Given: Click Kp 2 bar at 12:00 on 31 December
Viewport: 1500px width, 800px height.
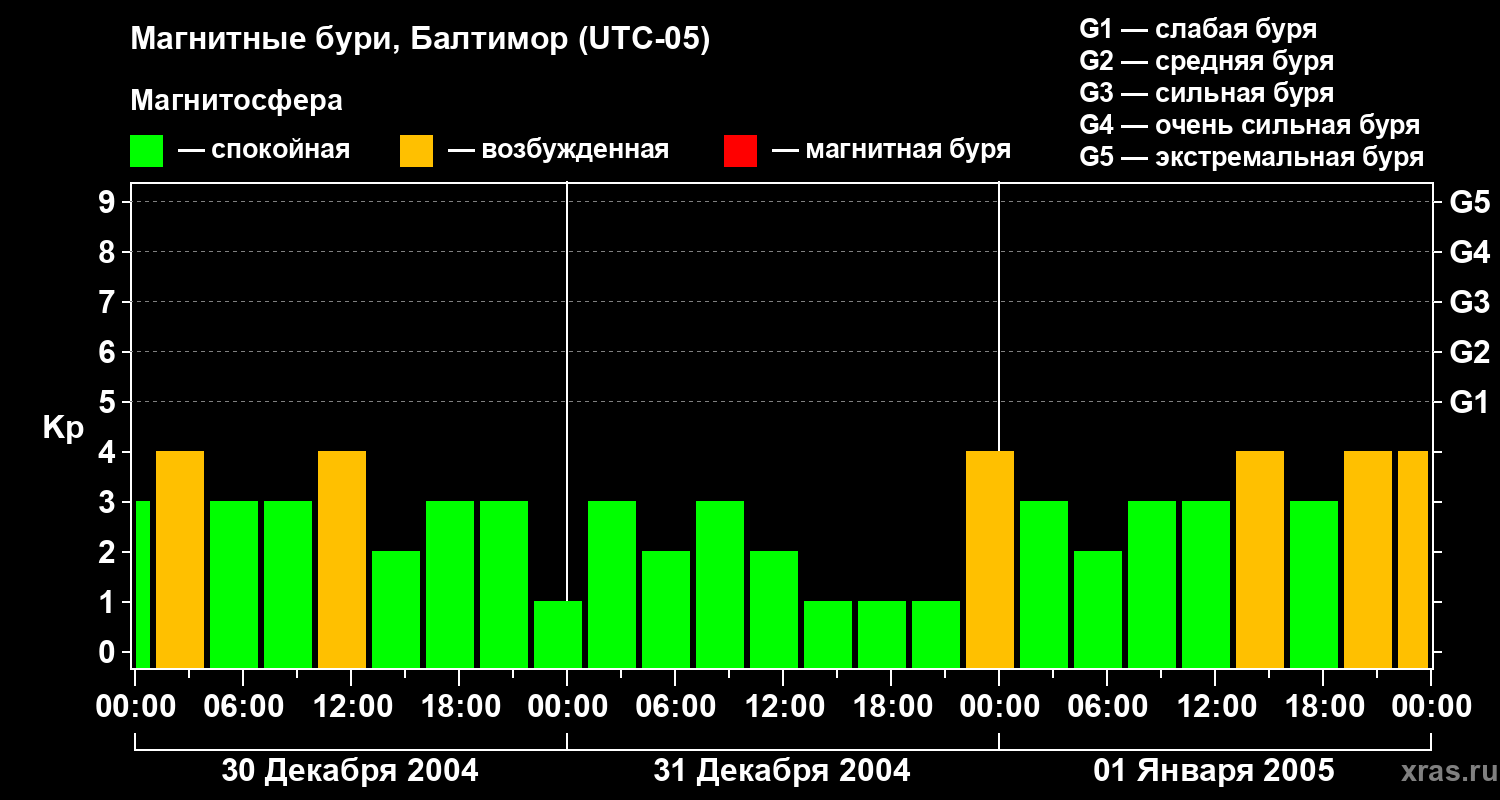Looking at the screenshot, I should point(774,609).
